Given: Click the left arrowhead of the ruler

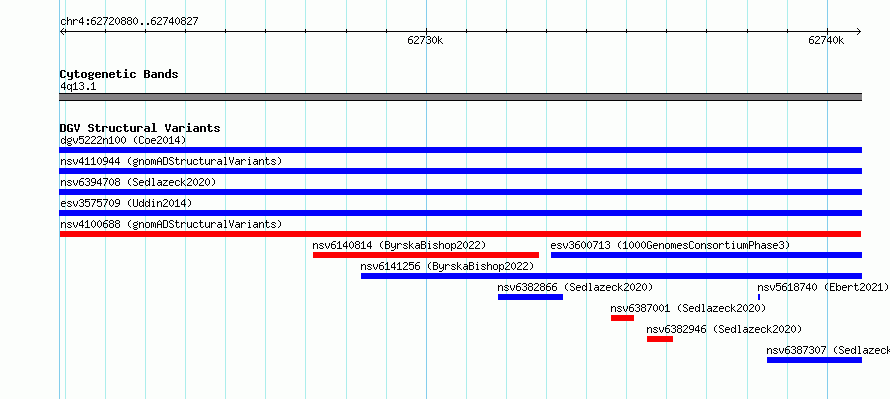Looking at the screenshot, I should (62, 32).
